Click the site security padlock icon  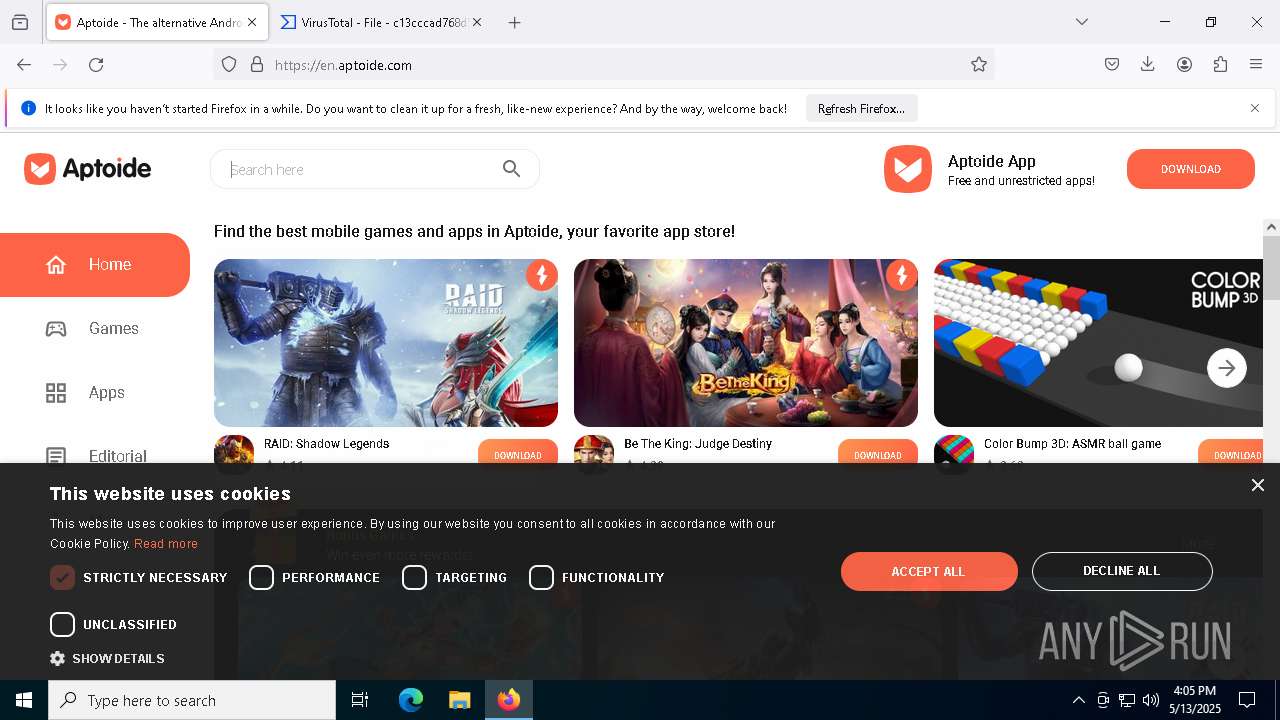(x=257, y=64)
